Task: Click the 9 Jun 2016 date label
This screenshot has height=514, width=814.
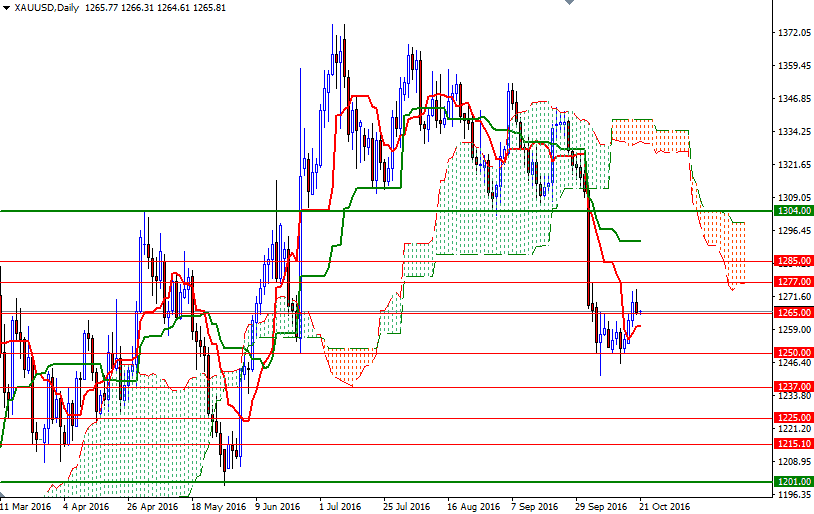Action: [x=278, y=506]
